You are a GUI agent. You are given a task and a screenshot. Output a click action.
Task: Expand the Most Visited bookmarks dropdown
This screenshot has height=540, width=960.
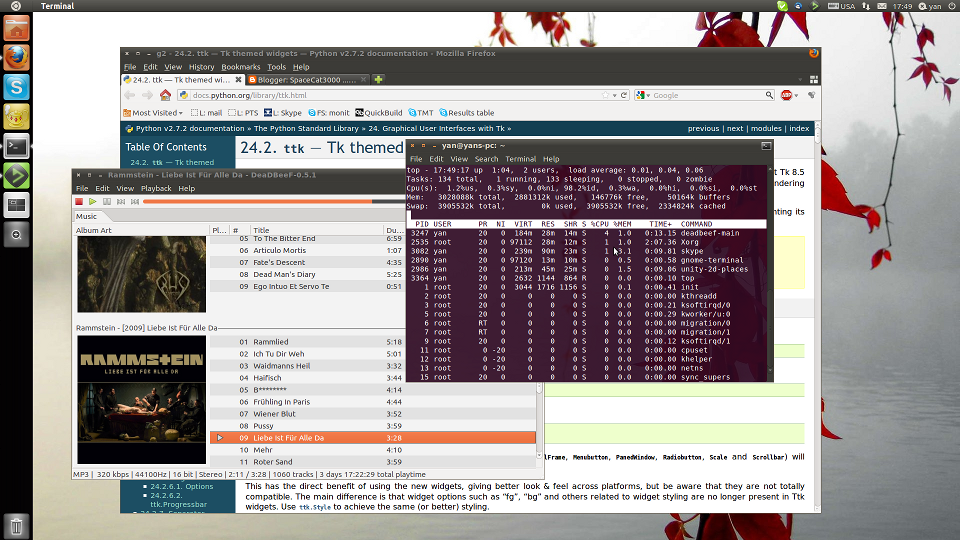[x=153, y=113]
